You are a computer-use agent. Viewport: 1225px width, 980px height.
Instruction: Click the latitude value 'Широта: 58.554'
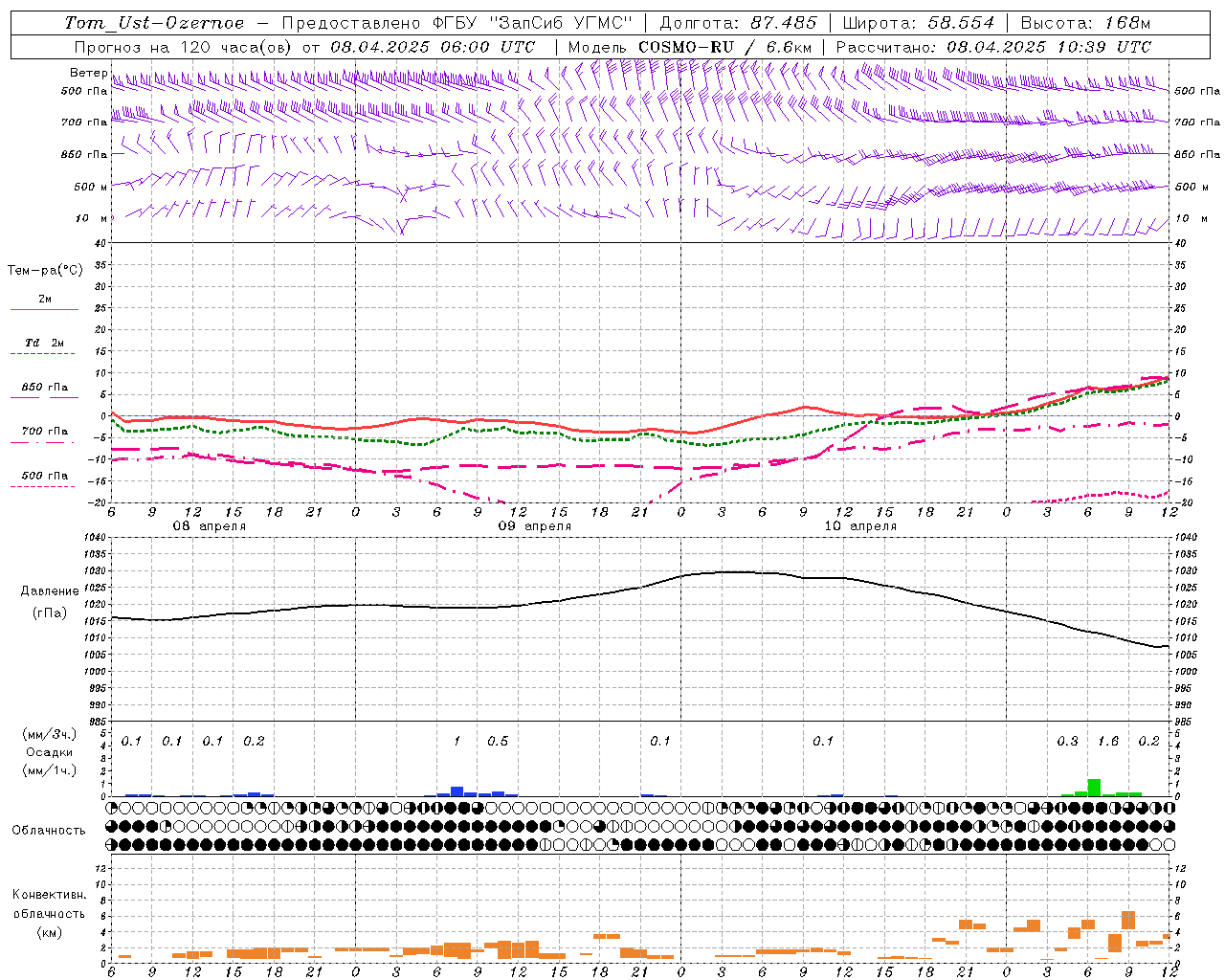coord(918,23)
